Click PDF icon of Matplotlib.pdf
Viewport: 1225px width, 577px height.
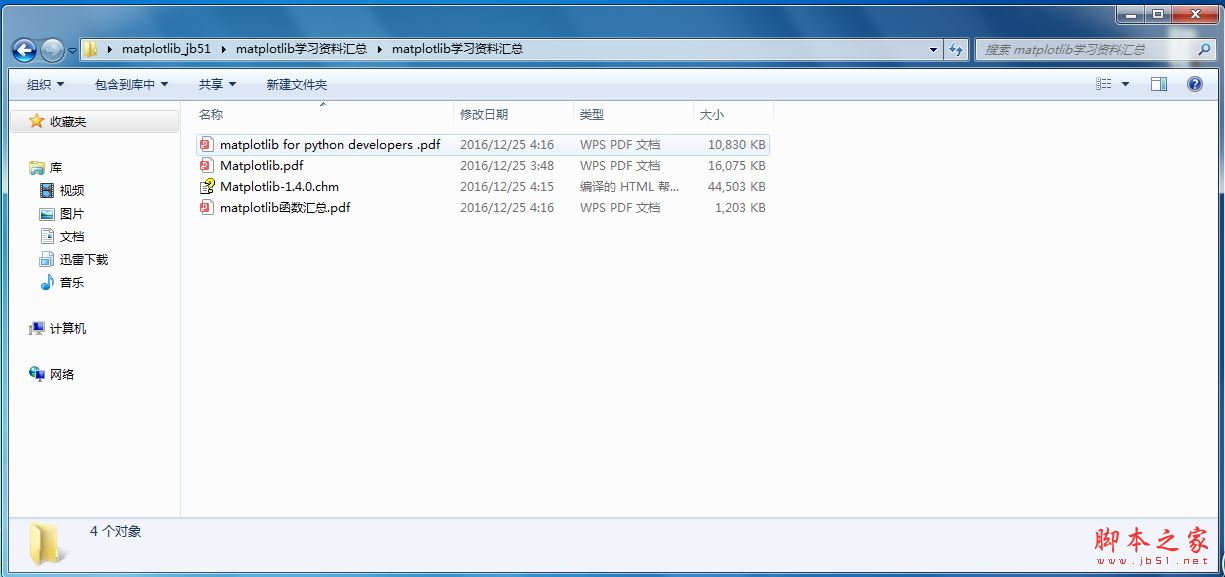point(207,166)
